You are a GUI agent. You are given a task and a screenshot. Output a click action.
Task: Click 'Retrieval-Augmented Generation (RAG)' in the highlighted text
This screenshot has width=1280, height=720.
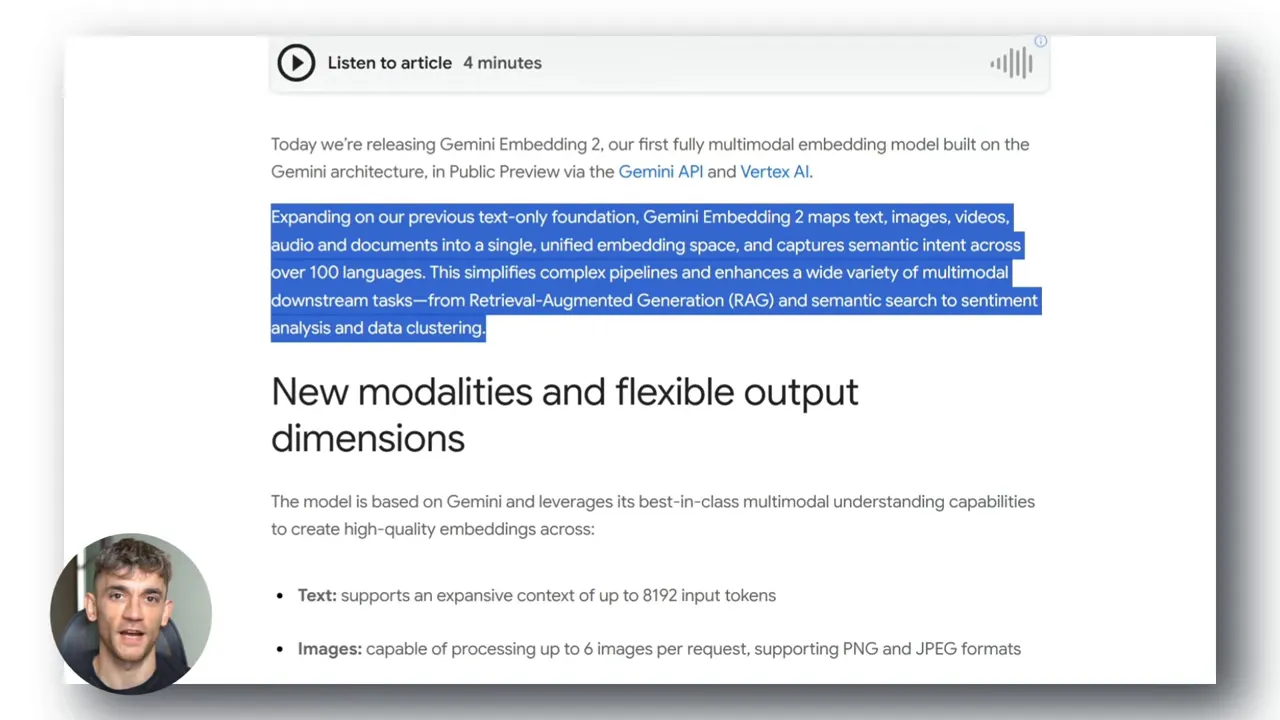(621, 300)
